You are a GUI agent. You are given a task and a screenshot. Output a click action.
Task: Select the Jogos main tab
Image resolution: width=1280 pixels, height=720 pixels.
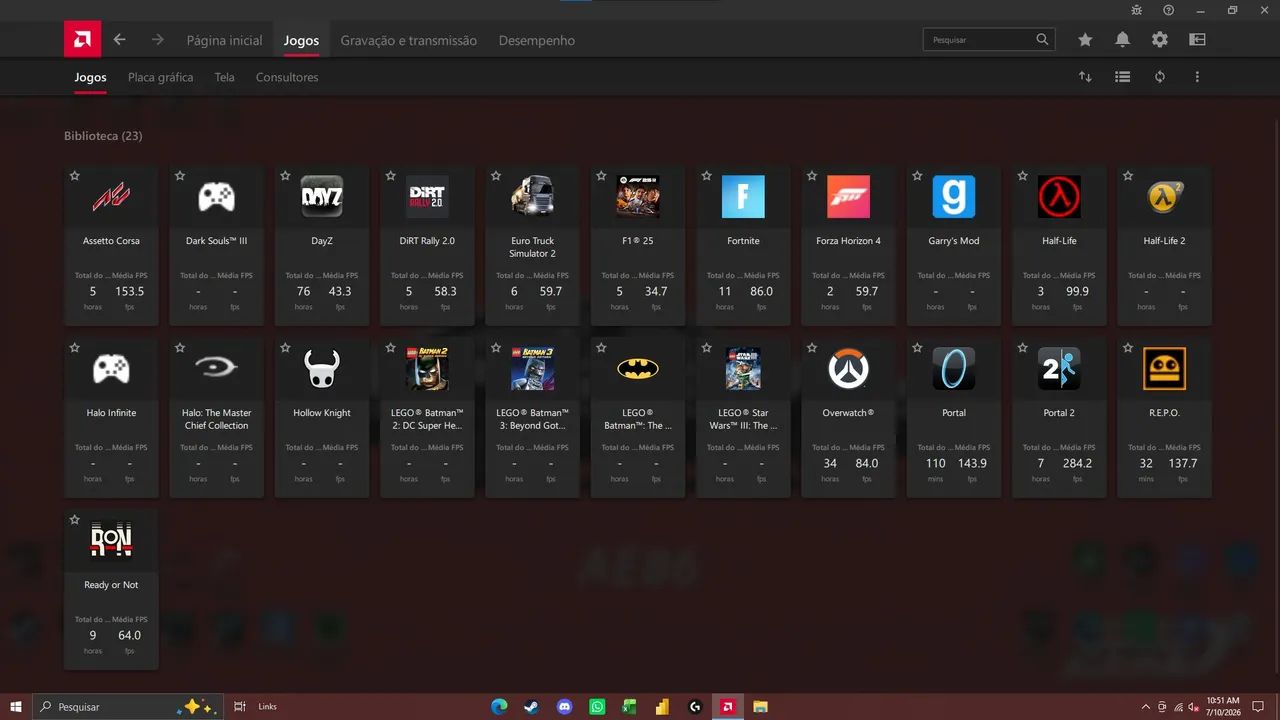click(x=301, y=41)
